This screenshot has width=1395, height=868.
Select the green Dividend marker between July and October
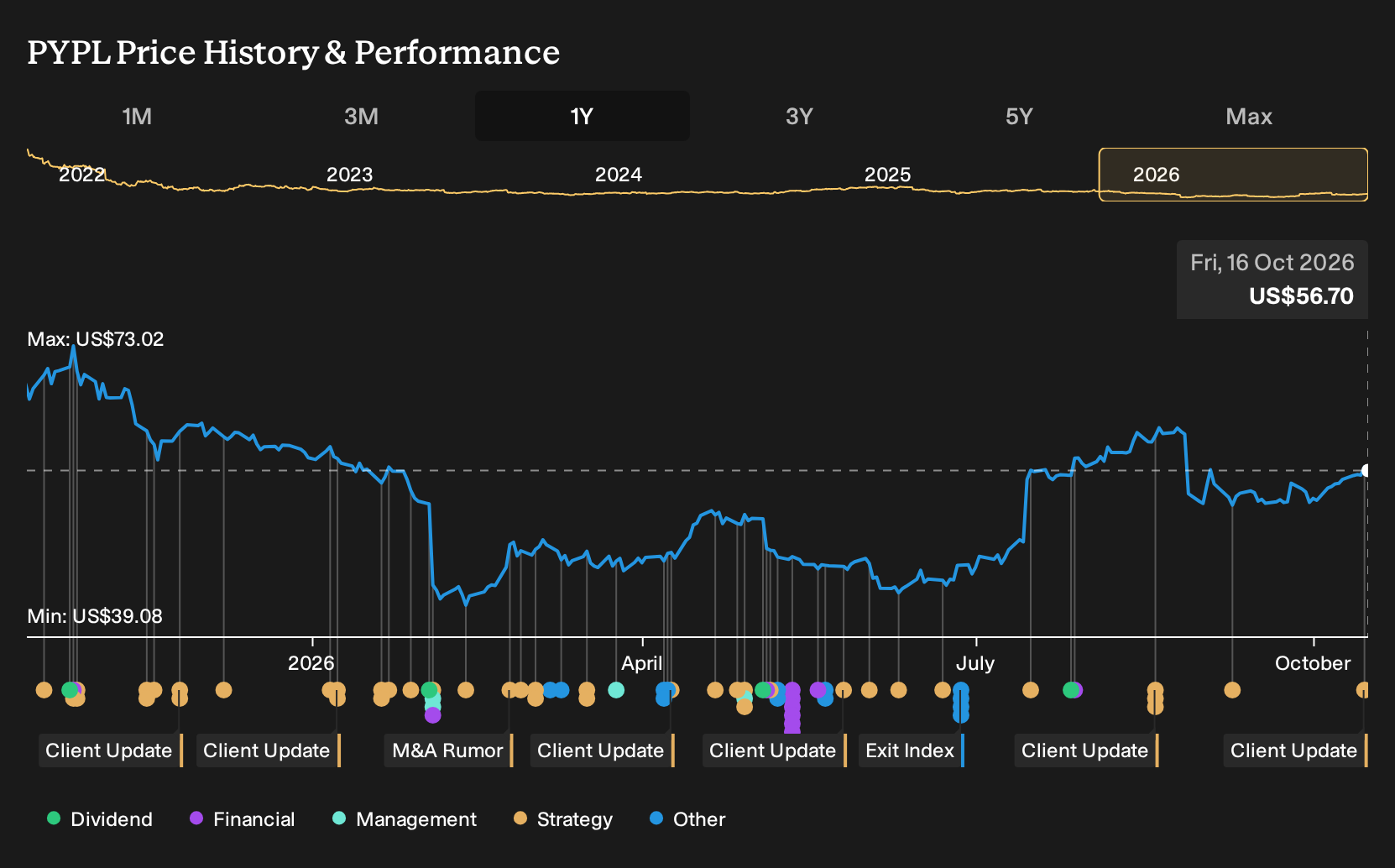pos(1070,690)
